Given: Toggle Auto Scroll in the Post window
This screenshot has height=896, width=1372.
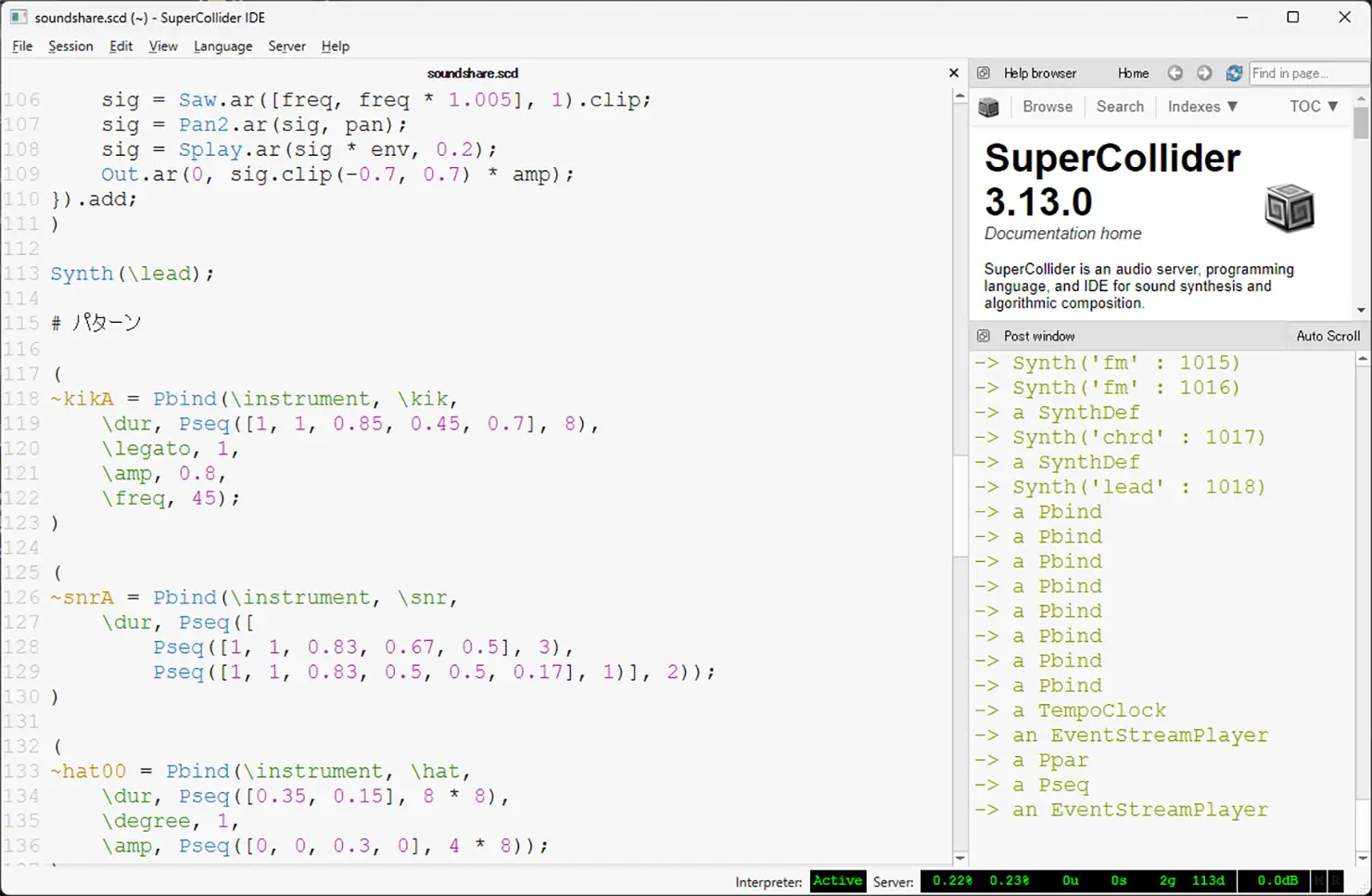Looking at the screenshot, I should (1328, 336).
